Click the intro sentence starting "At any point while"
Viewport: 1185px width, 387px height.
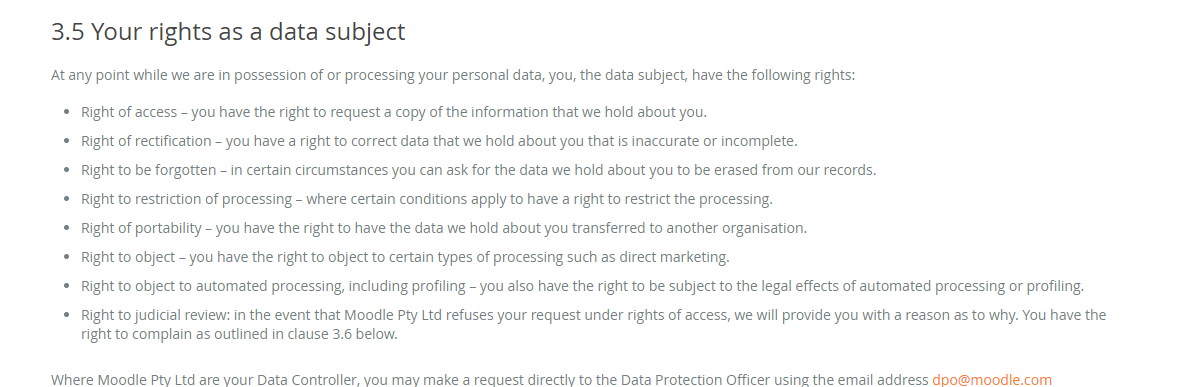click(x=453, y=76)
